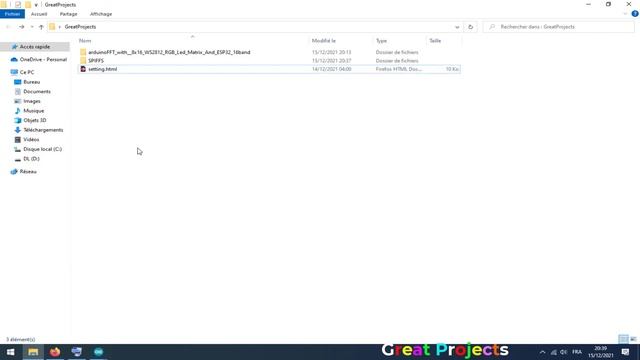Image resolution: width=640 pixels, height=360 pixels.
Task: Open Documents in the sidebar
Action: point(37,92)
